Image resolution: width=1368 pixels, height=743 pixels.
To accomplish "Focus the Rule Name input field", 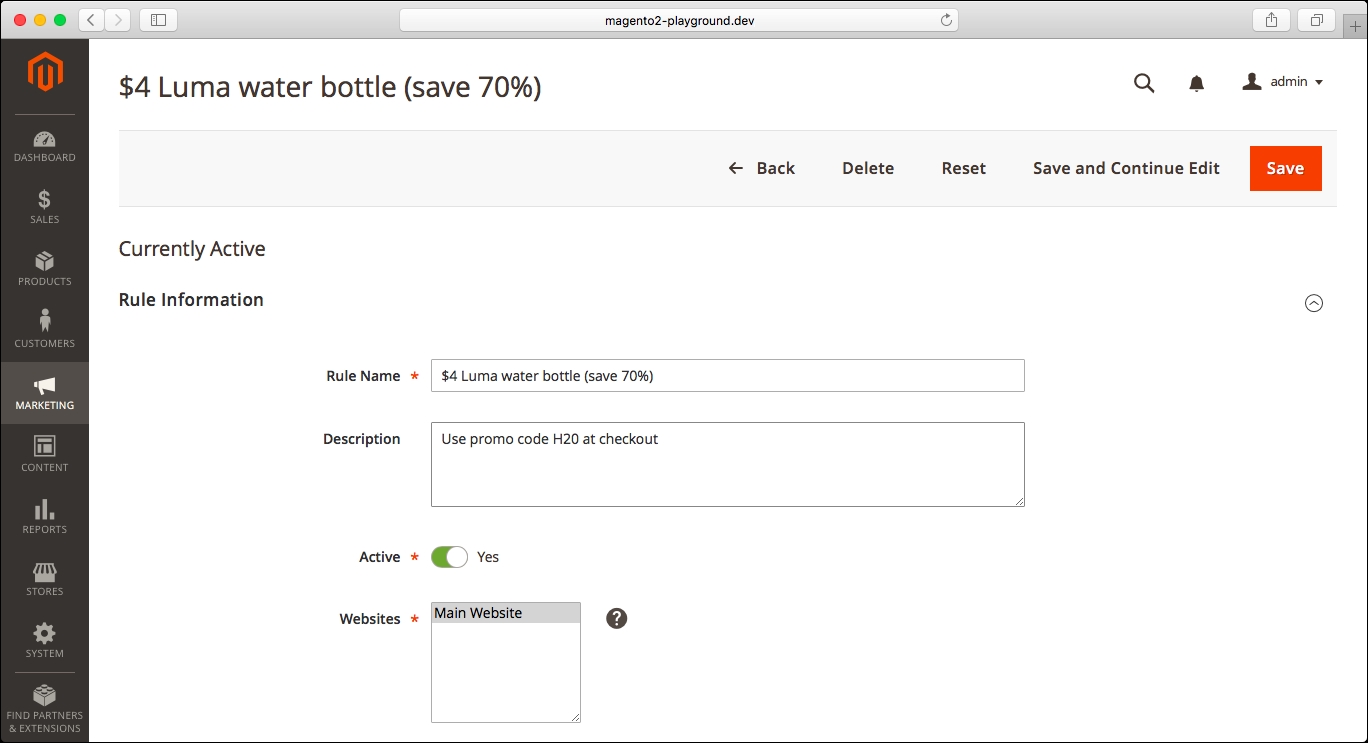I will click(x=728, y=376).
